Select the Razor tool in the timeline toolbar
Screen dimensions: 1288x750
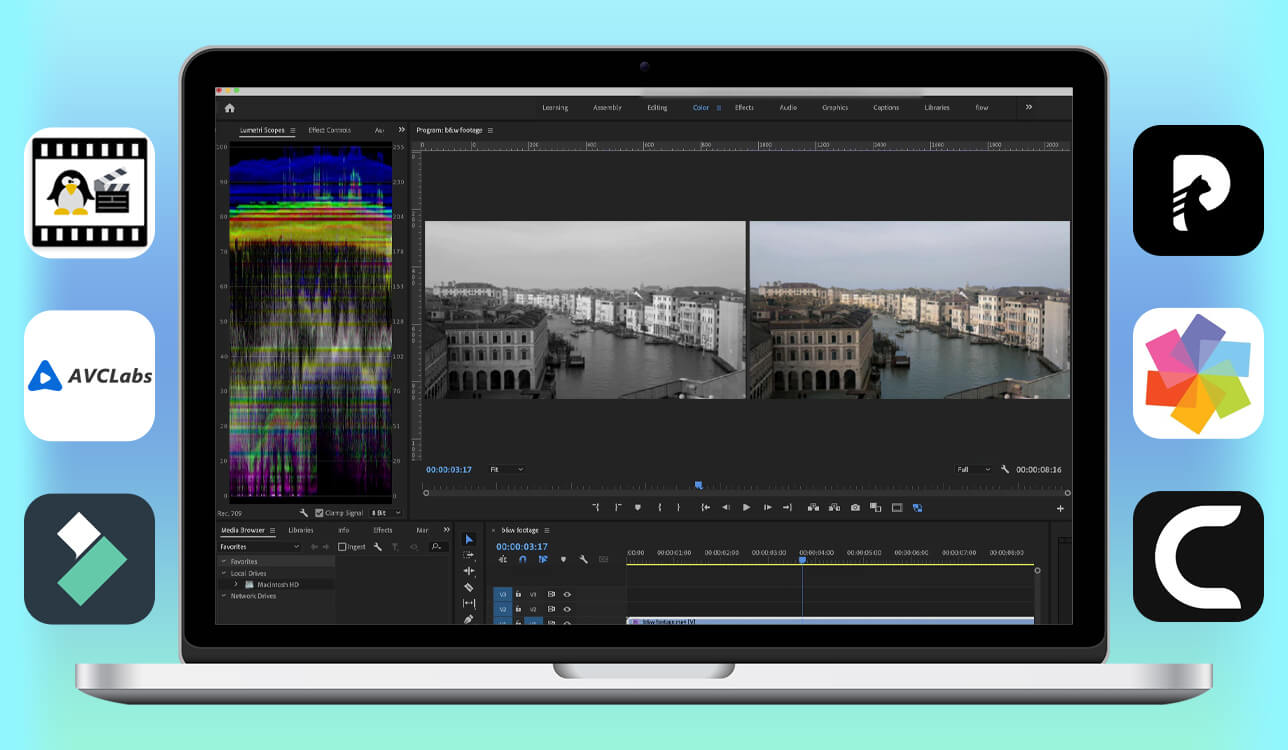click(470, 588)
